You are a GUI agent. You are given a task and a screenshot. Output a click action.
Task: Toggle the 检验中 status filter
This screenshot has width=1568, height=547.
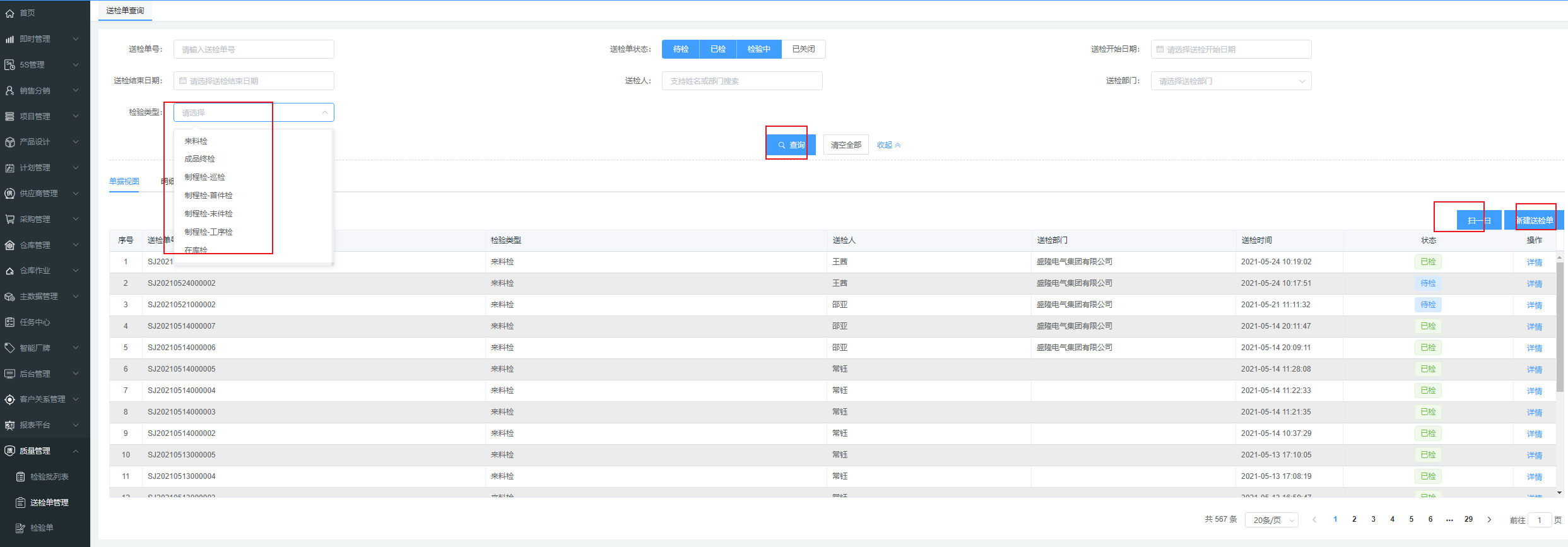(758, 49)
